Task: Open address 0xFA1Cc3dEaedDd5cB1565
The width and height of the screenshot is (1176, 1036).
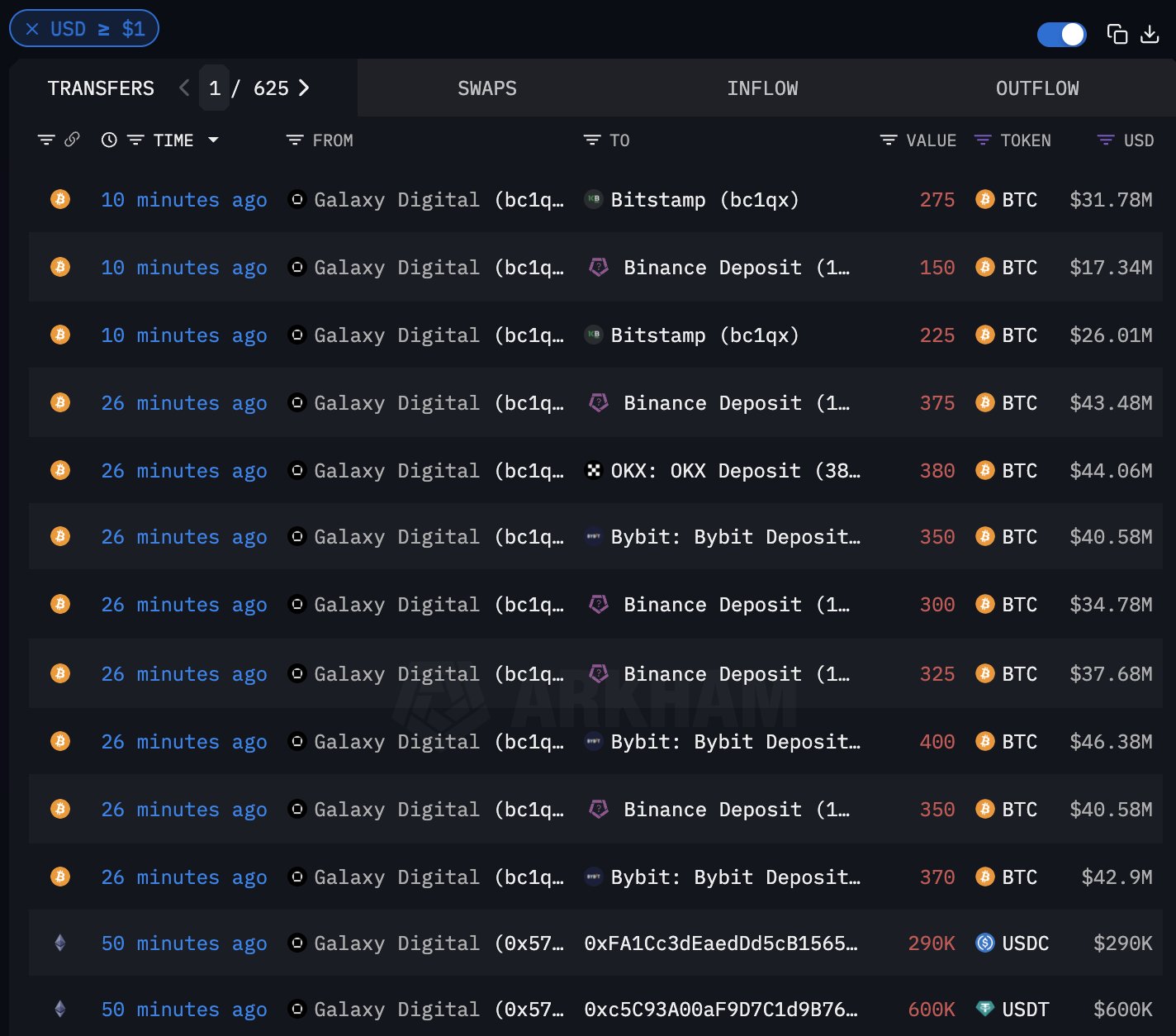Action: pos(721,943)
